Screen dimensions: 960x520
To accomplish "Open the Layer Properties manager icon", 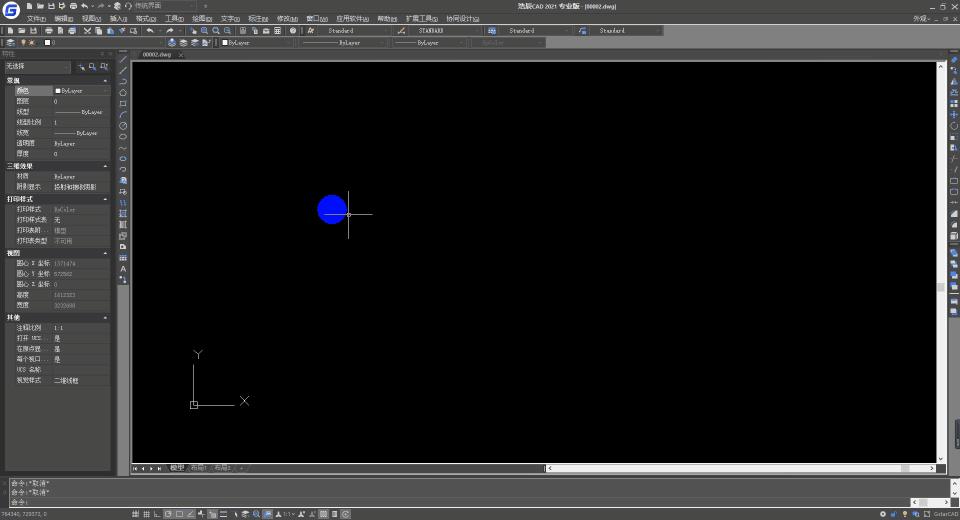I will (x=10, y=43).
